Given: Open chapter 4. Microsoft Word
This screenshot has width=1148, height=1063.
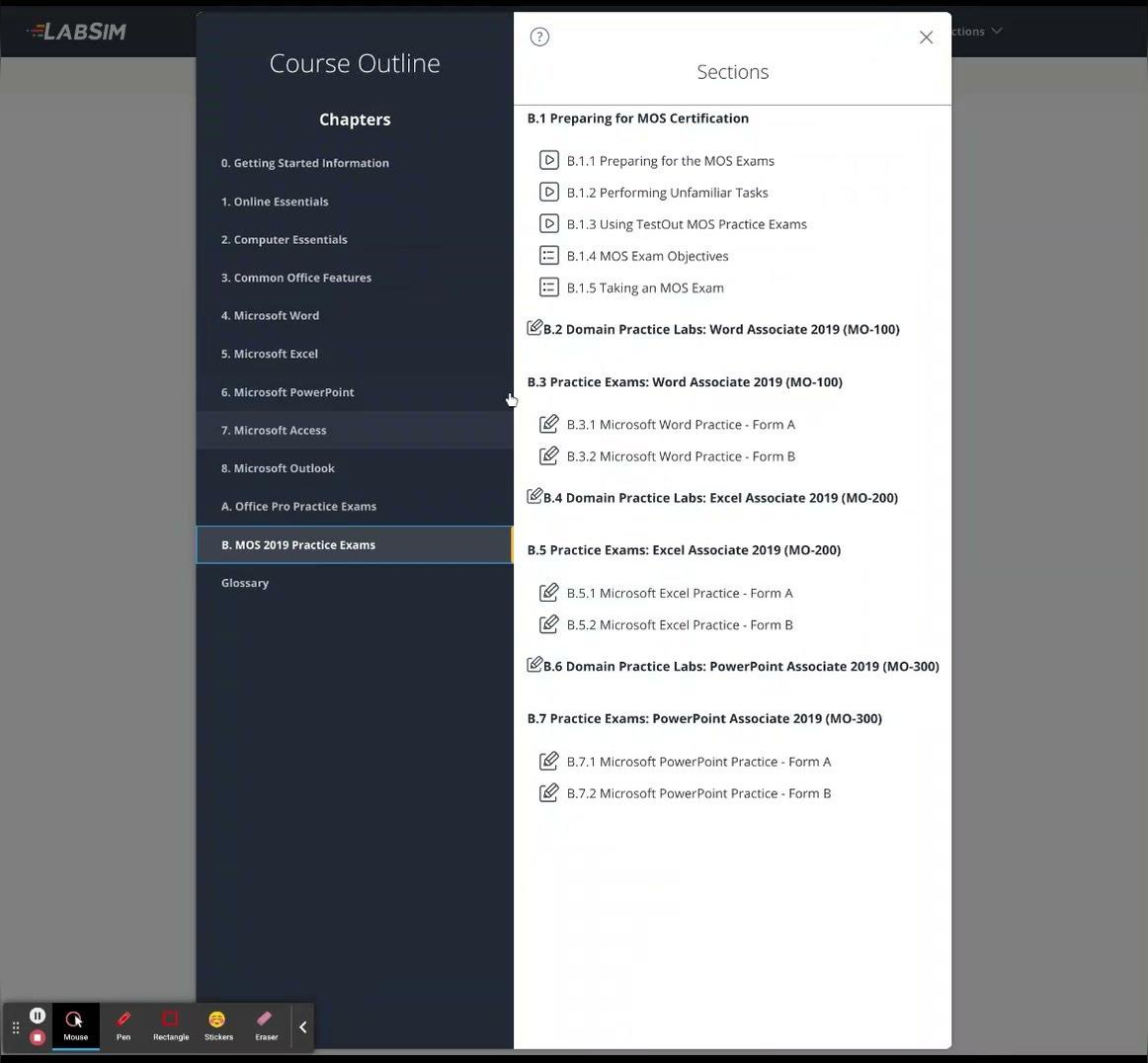Looking at the screenshot, I should [355, 315].
